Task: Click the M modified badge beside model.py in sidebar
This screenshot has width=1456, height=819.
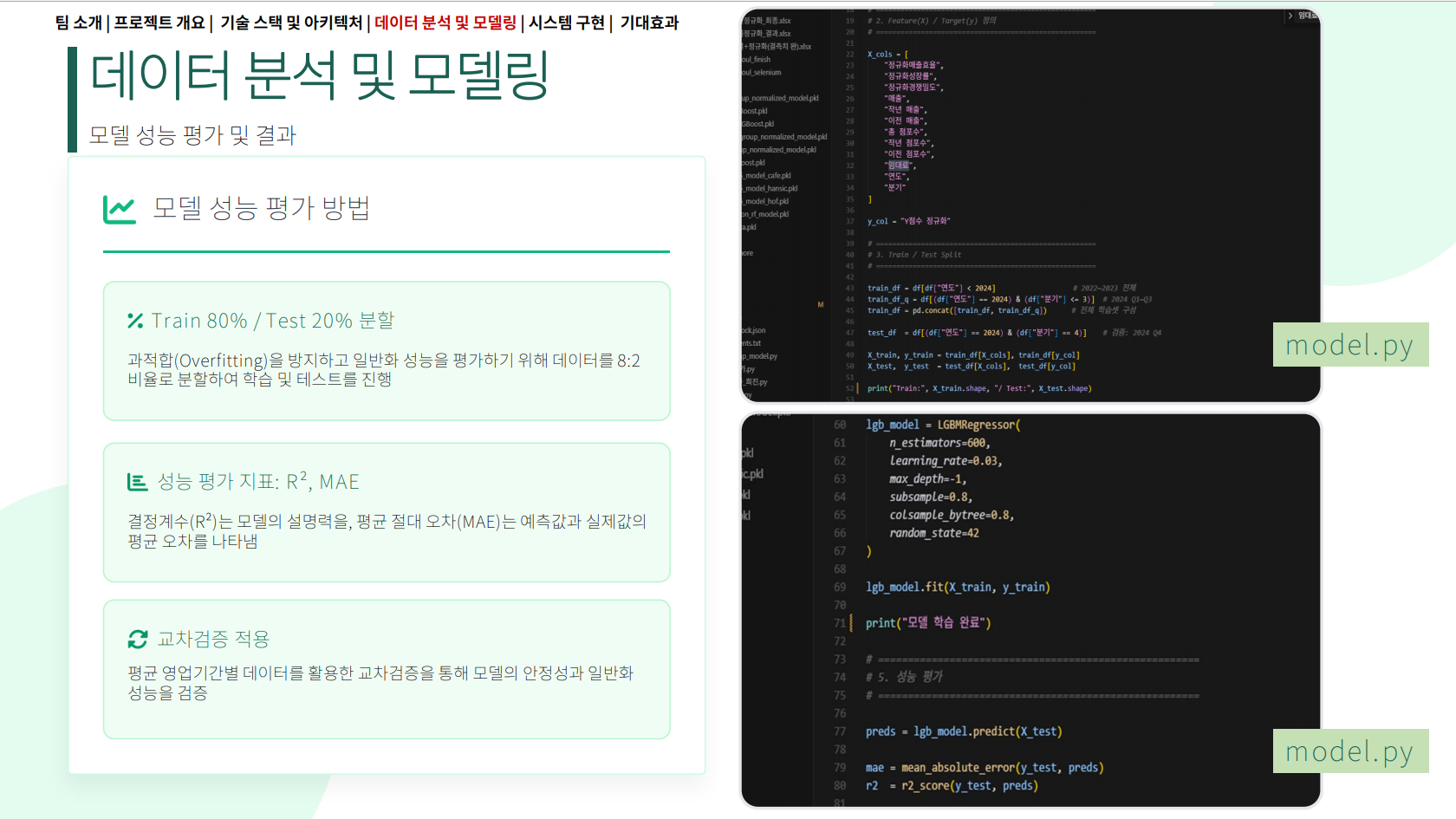Action: pyautogui.click(x=821, y=304)
